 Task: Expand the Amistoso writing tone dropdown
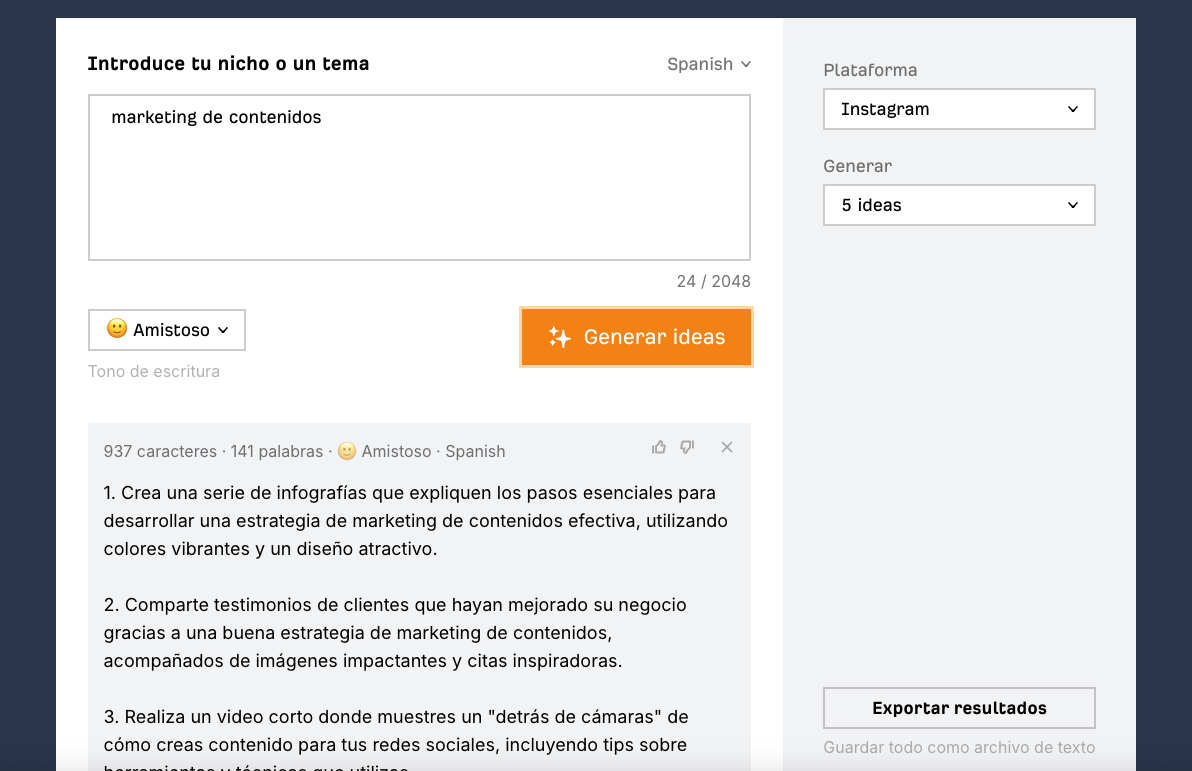166,329
